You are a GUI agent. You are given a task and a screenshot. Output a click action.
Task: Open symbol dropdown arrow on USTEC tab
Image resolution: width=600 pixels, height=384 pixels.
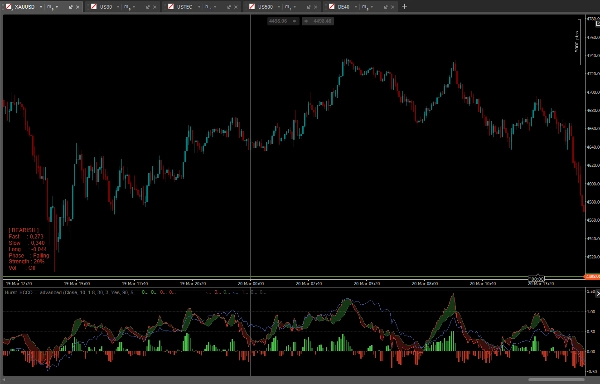click(199, 7)
